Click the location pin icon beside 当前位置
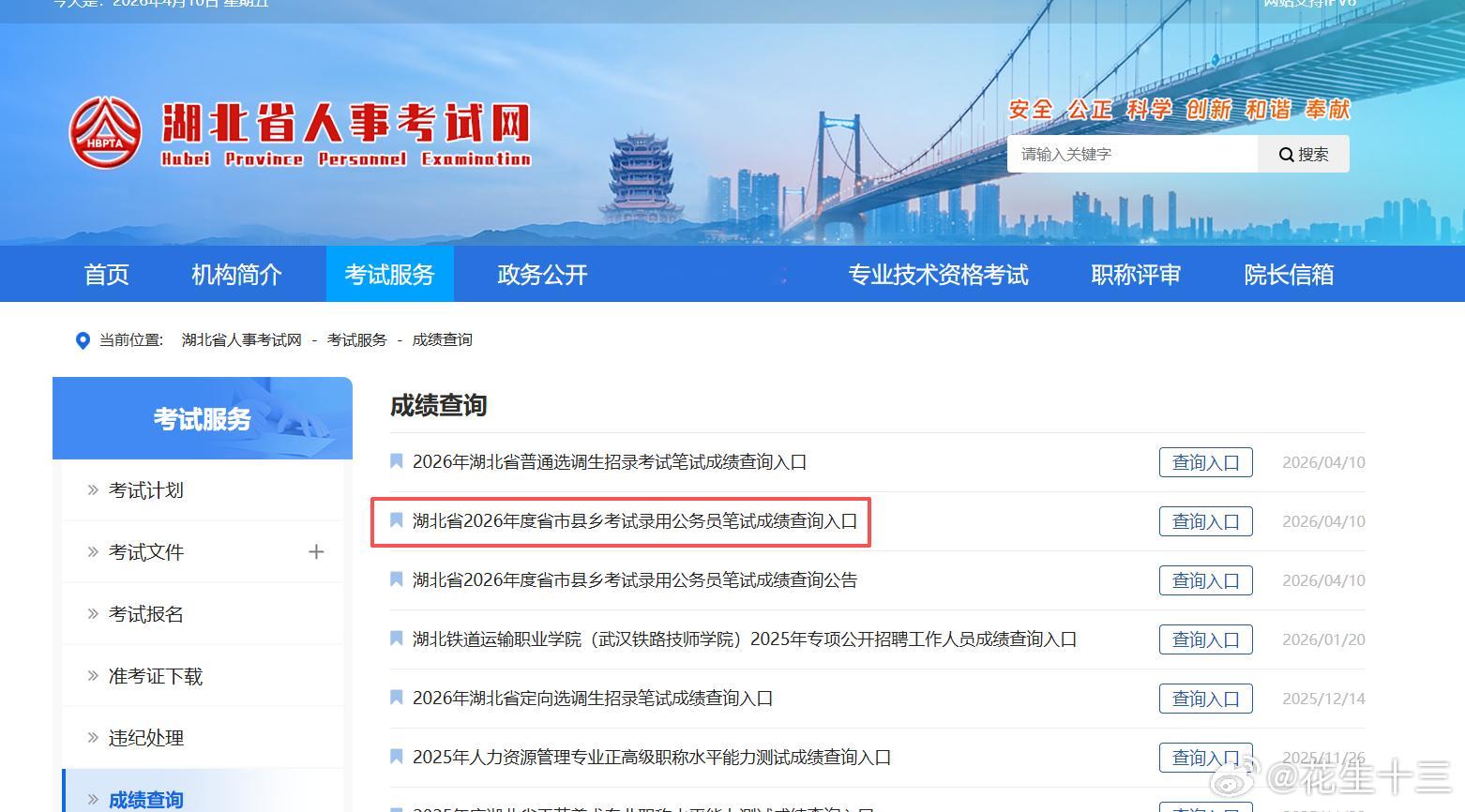 83,340
